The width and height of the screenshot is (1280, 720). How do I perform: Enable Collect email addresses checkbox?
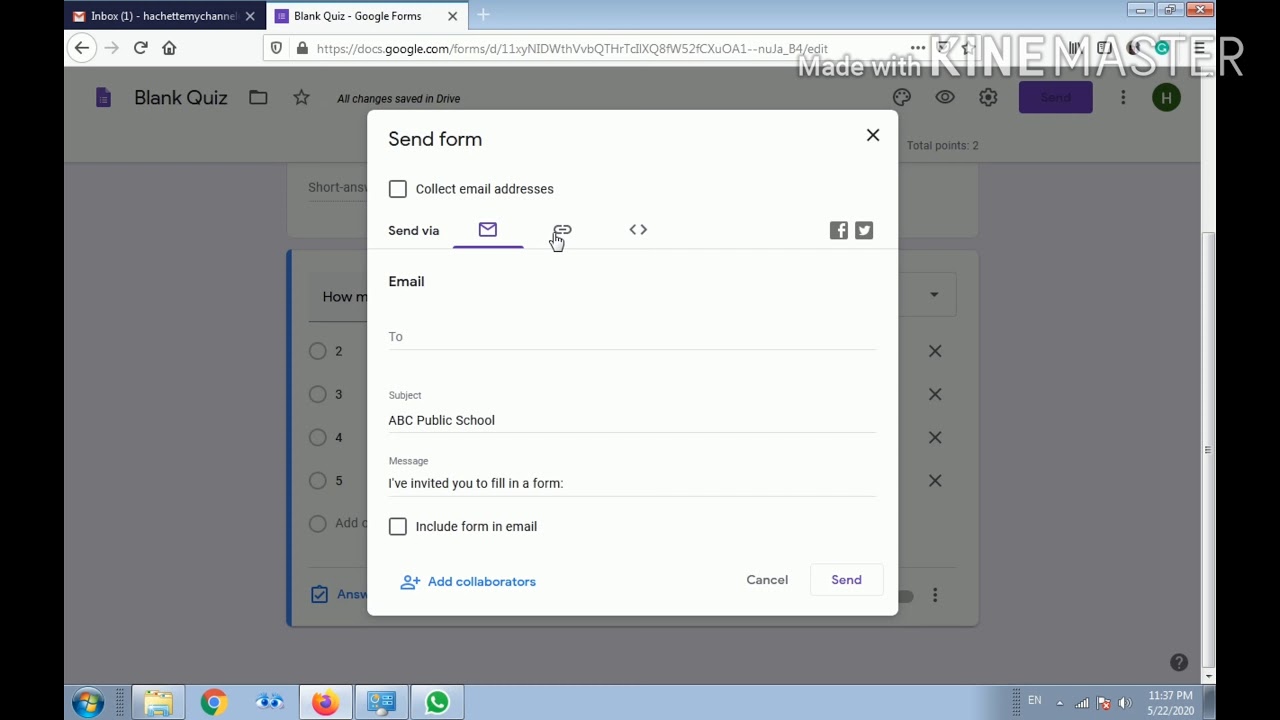click(x=398, y=189)
